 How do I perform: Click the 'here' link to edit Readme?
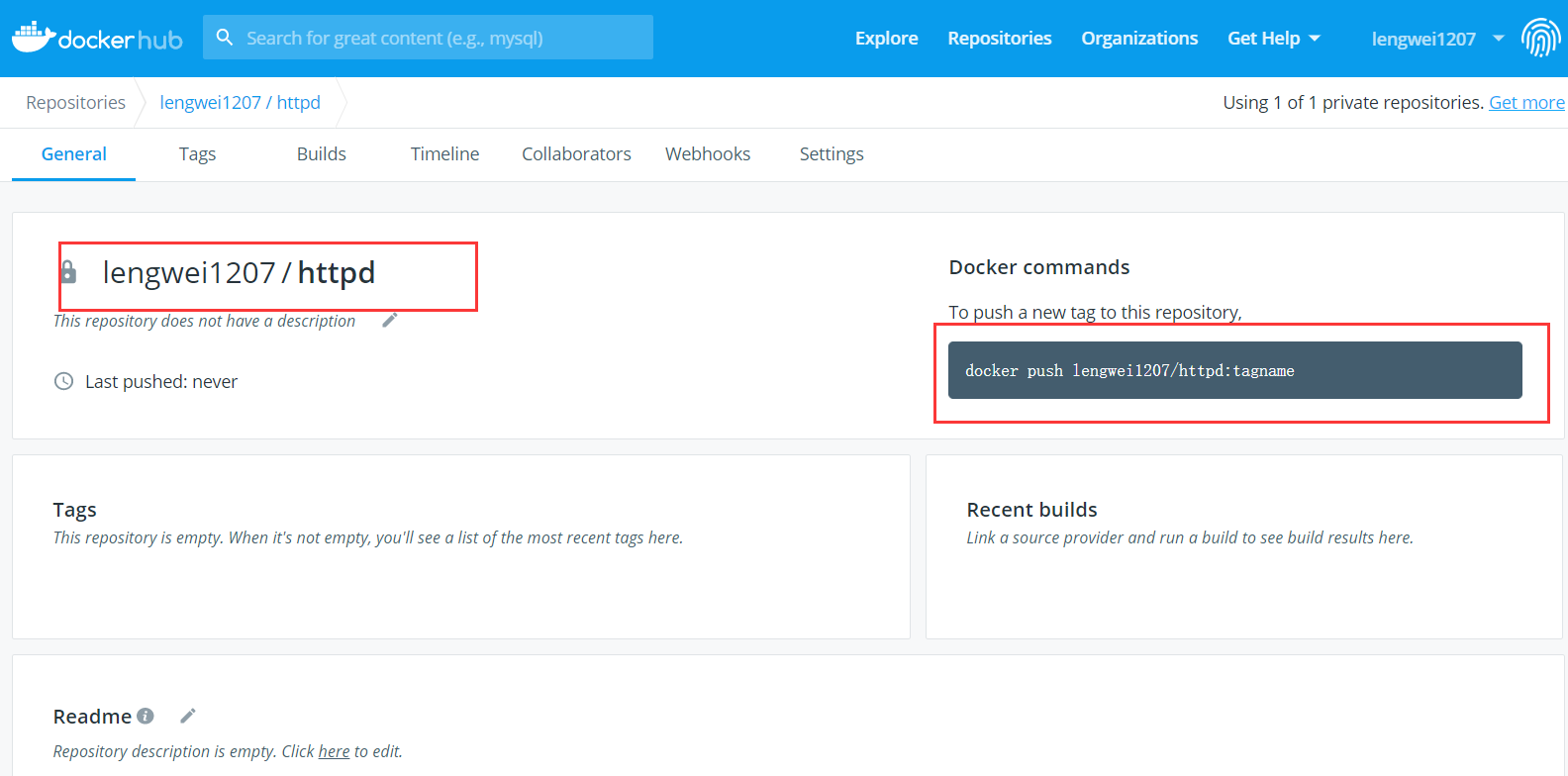click(334, 751)
